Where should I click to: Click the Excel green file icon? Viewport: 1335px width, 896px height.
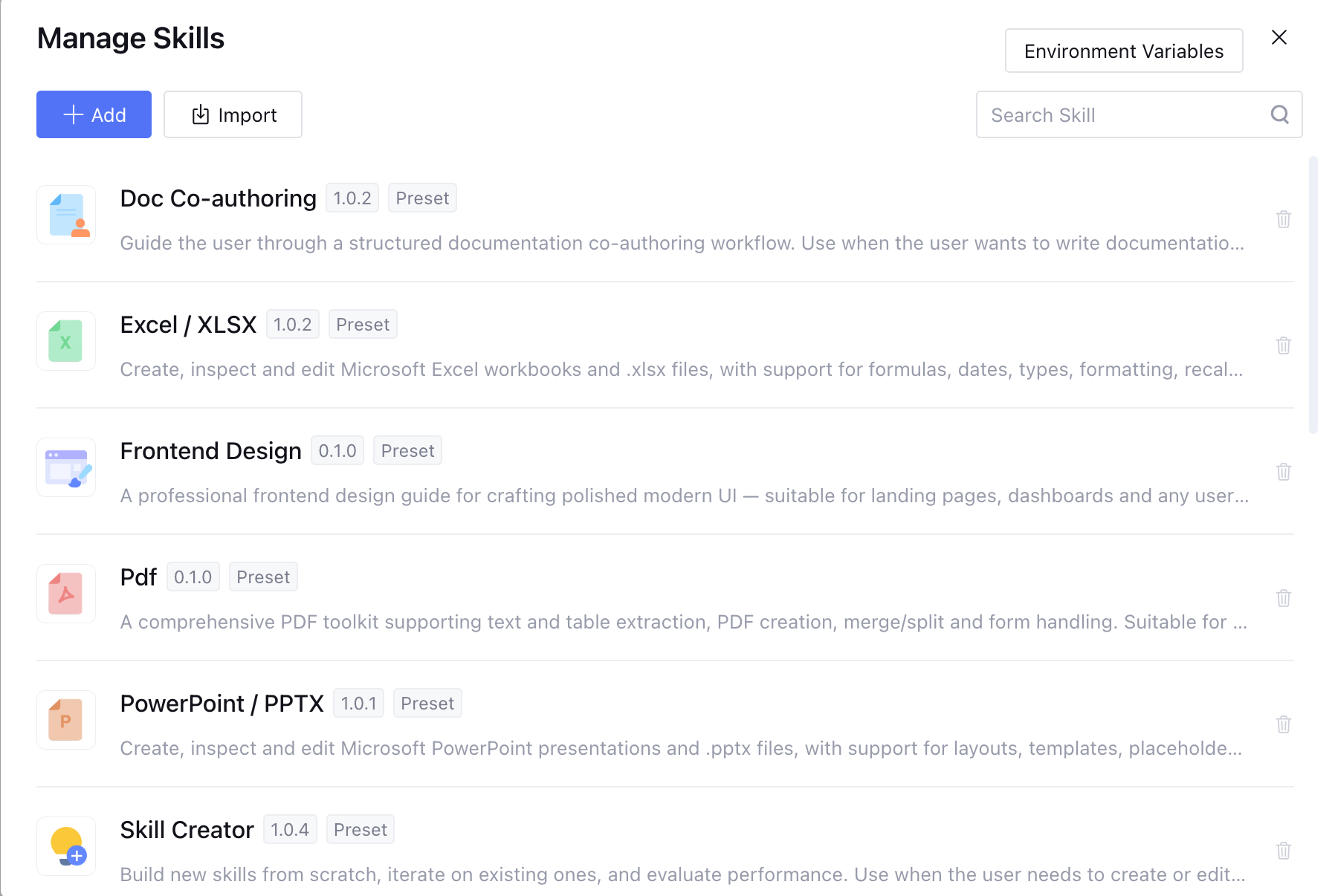[x=66, y=341]
